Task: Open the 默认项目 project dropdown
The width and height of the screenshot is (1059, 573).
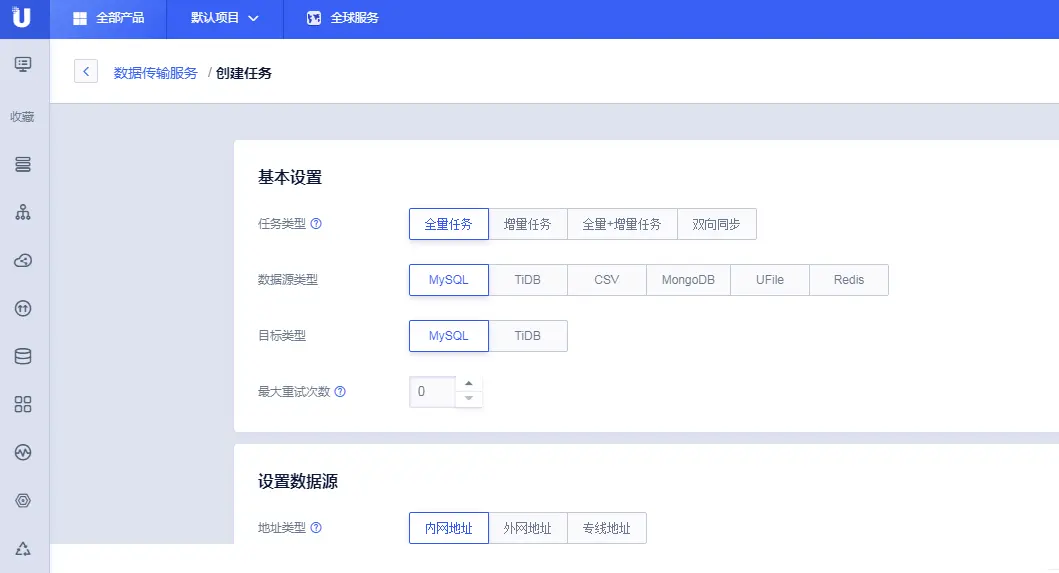Action: pyautogui.click(x=225, y=18)
